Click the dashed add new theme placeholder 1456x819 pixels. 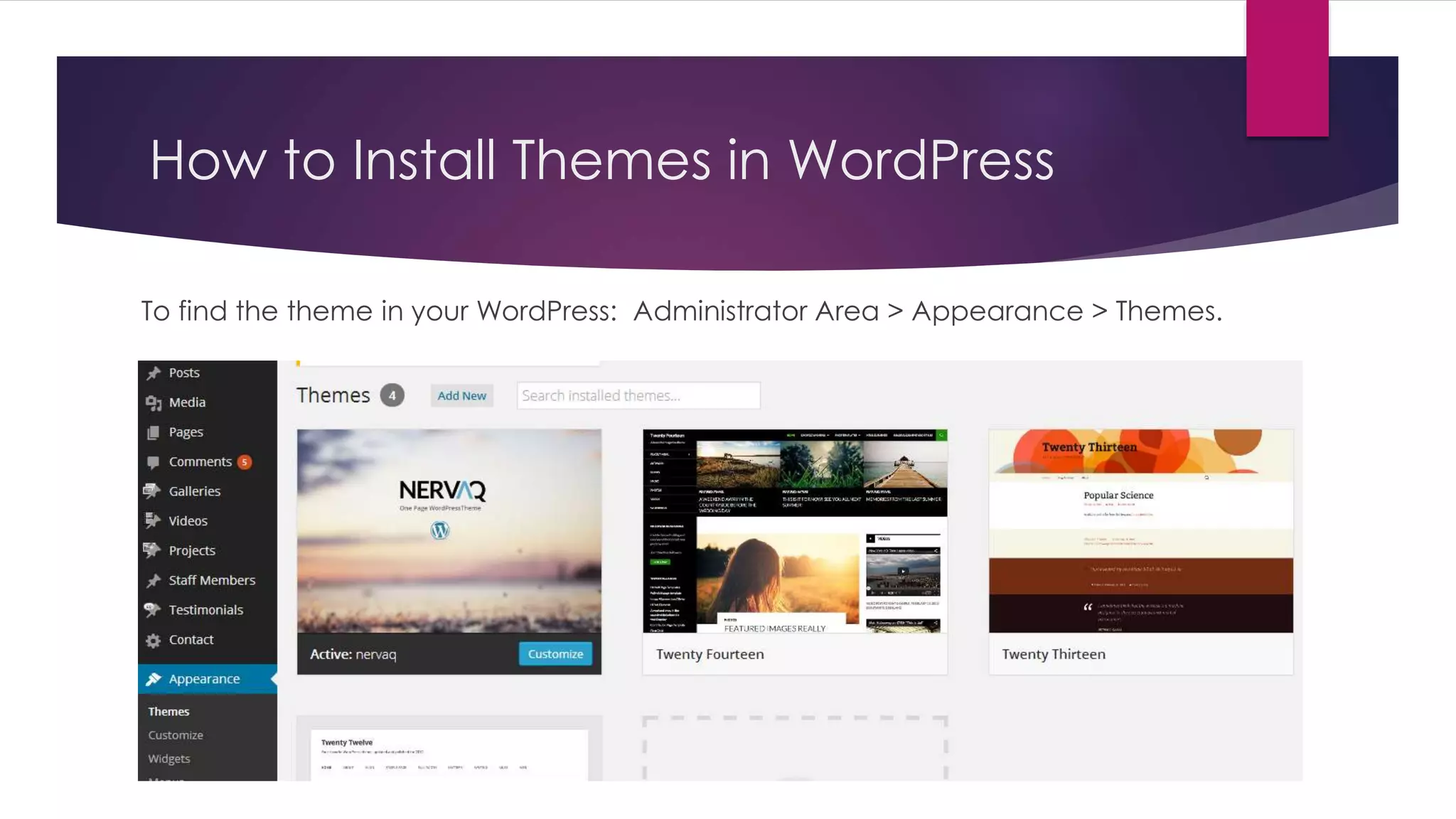tap(795, 749)
